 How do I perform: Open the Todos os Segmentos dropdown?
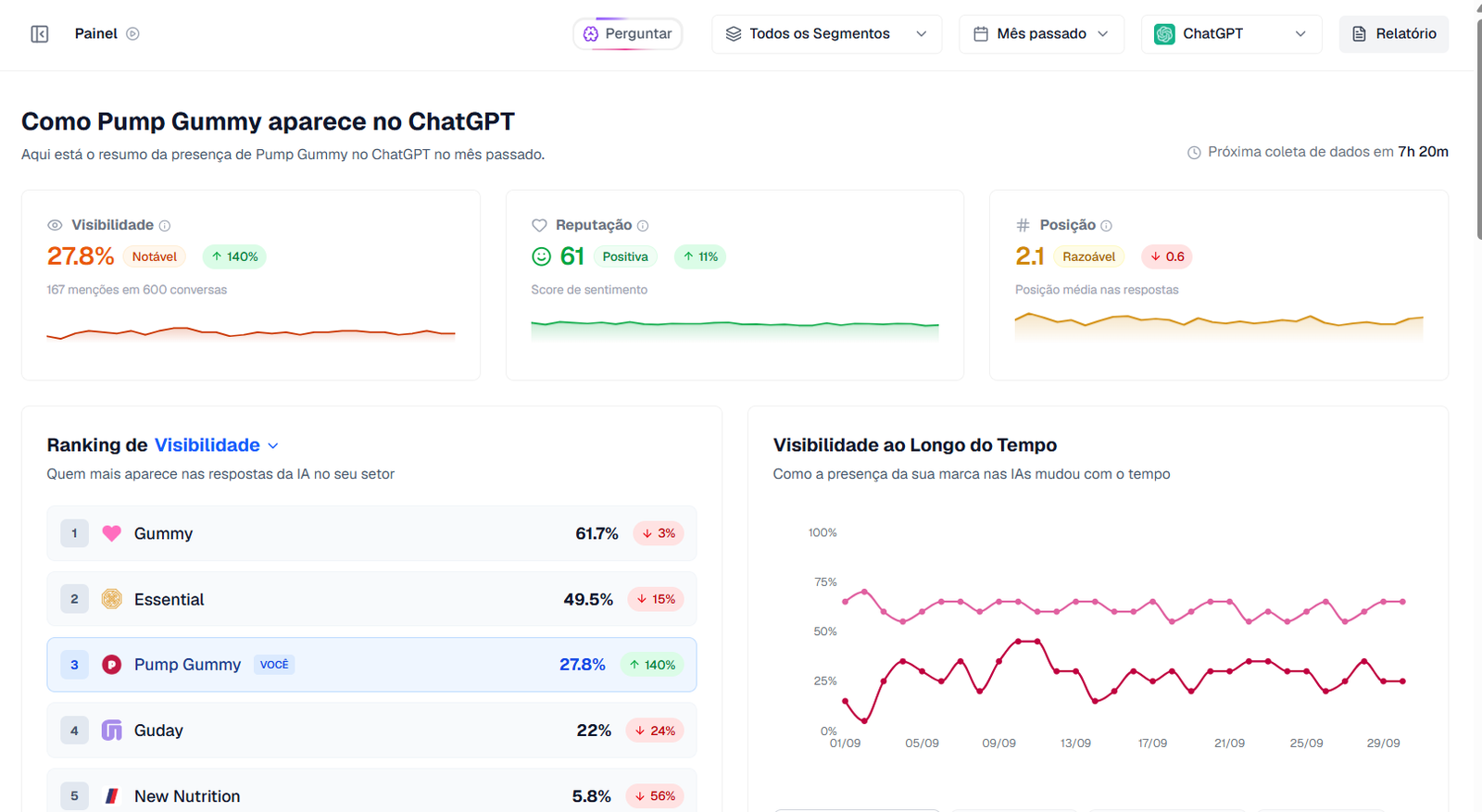click(826, 34)
